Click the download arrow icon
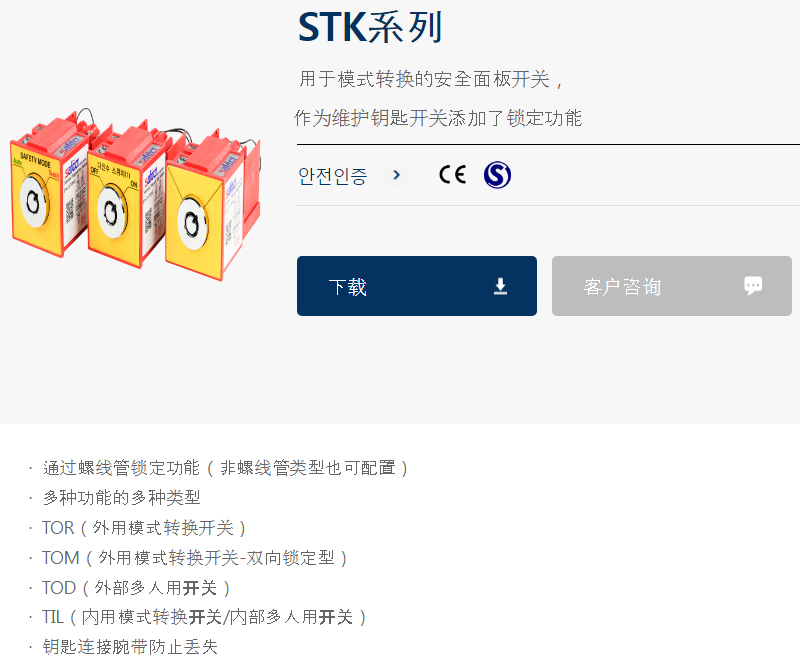The width and height of the screenshot is (800, 665). 501,286
